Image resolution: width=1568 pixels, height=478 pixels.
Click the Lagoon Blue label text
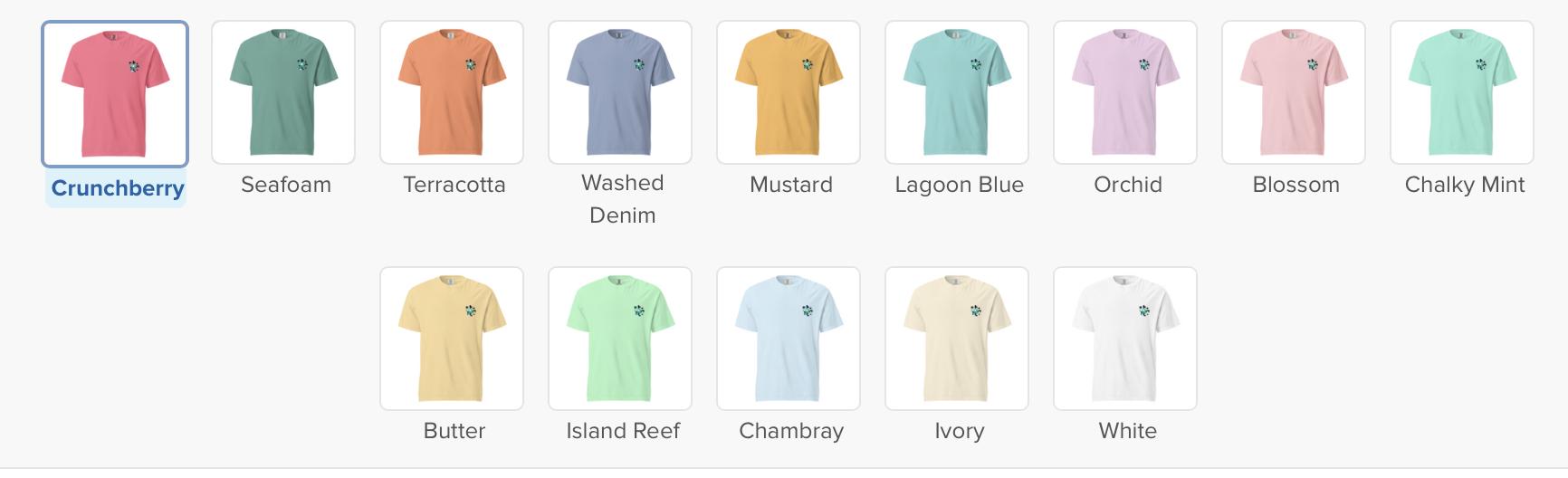959,185
